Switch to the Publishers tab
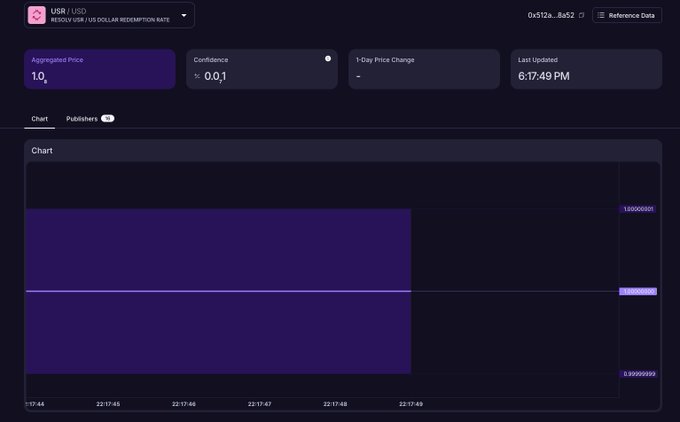680x422 pixels. coord(82,119)
